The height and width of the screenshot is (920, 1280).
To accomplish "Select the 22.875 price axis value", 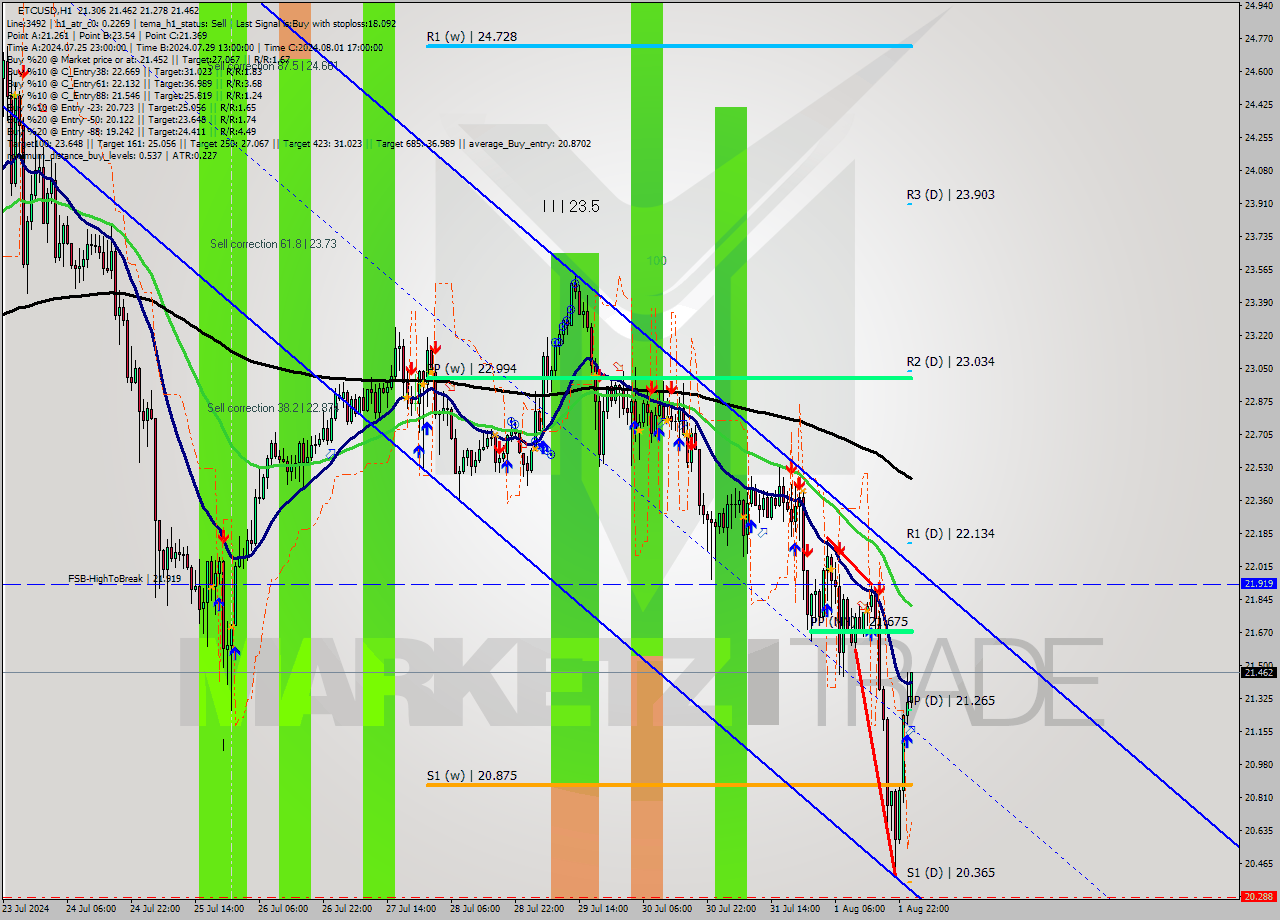I will pyautogui.click(x=1257, y=402).
